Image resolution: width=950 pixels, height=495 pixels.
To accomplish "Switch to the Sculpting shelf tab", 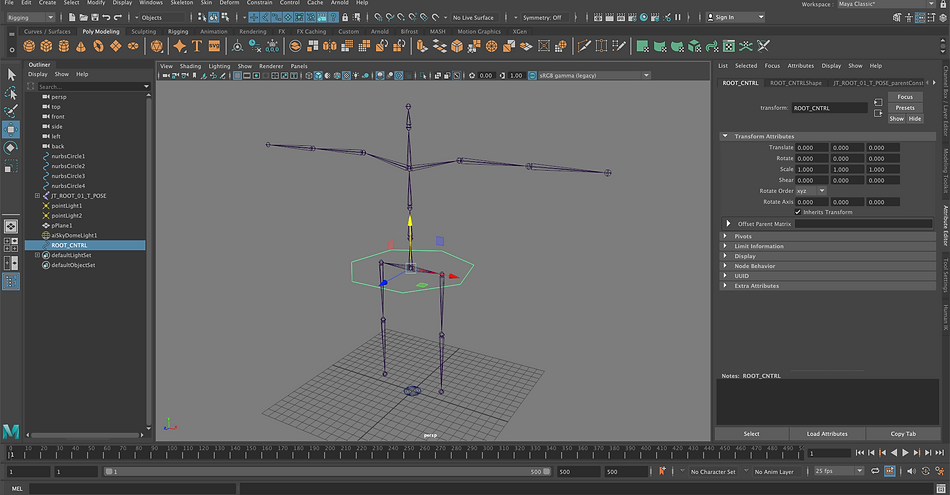I will pyautogui.click(x=144, y=32).
